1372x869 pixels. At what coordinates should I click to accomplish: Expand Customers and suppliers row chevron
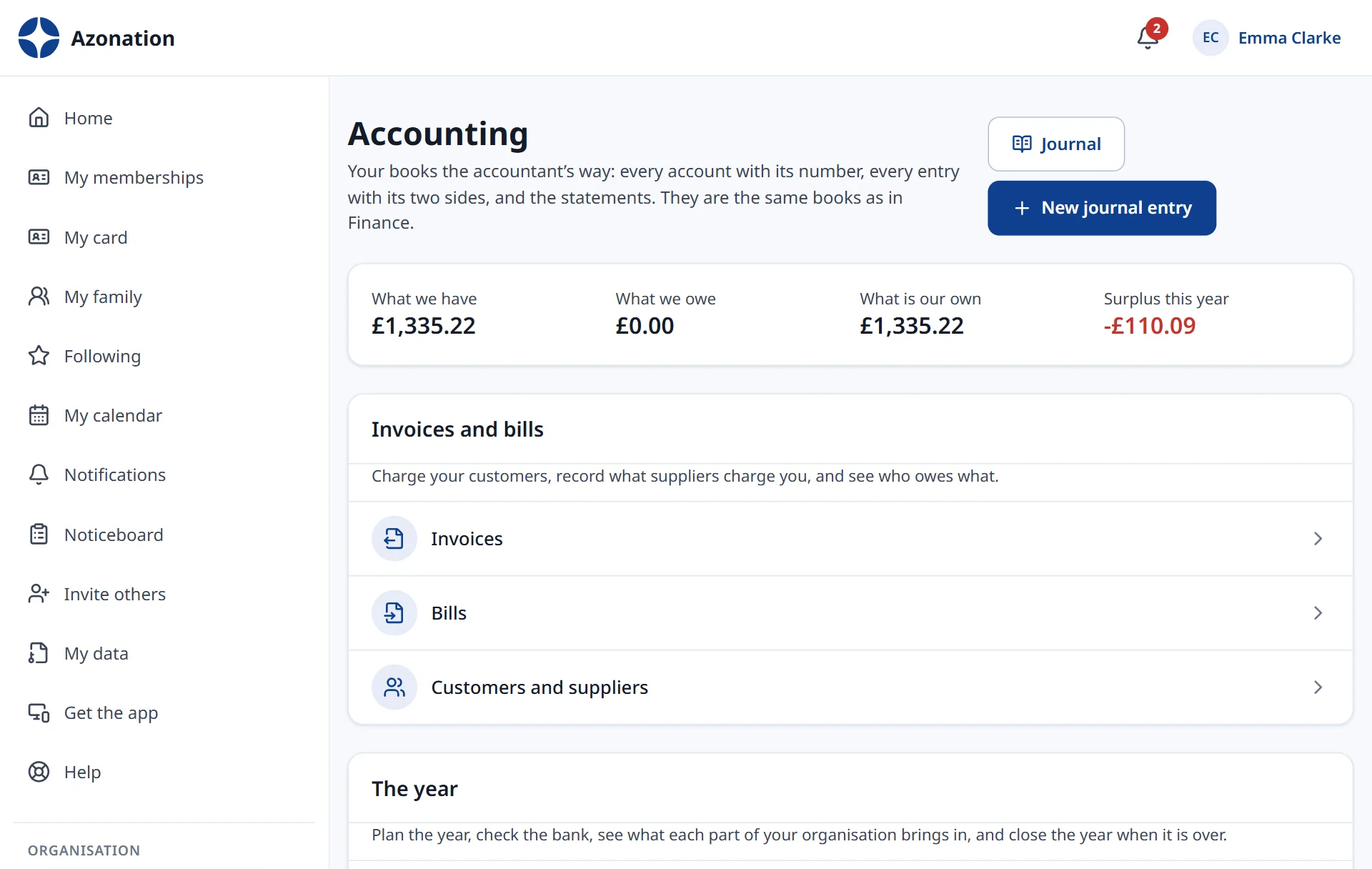click(x=1318, y=687)
